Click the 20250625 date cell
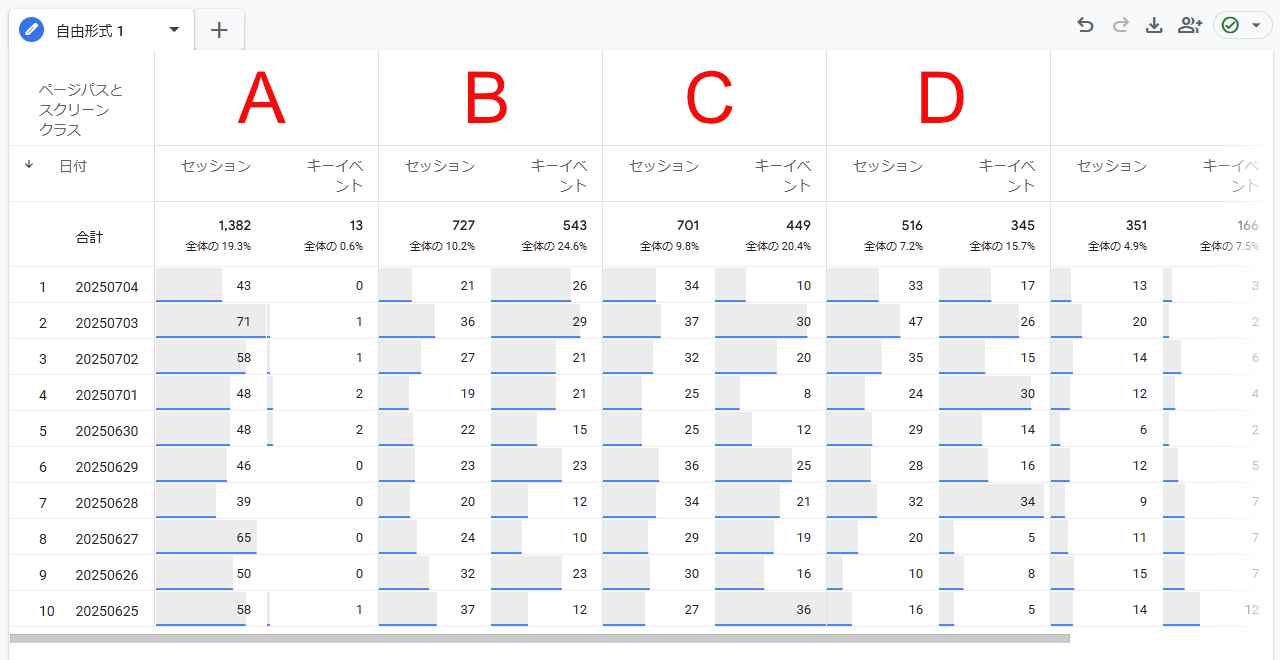This screenshot has width=1280, height=660. 107,611
